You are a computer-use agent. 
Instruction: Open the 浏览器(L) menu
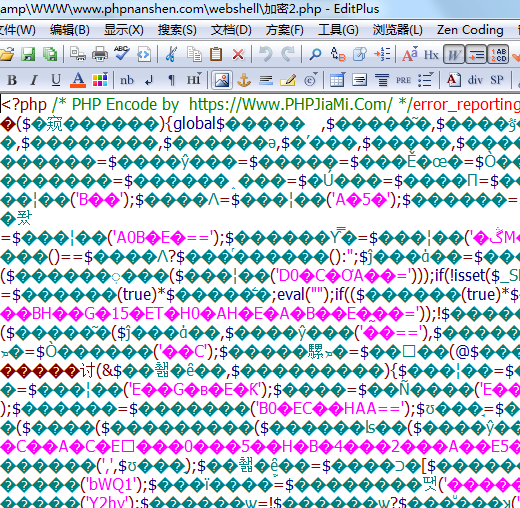pyautogui.click(x=397, y=30)
